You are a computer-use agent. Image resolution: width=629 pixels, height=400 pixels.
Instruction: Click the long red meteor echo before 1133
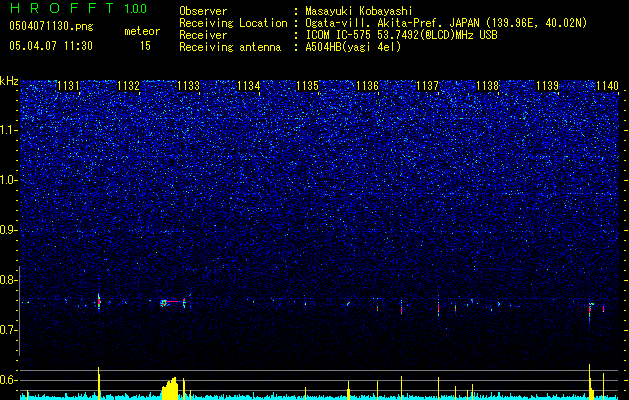click(173, 301)
